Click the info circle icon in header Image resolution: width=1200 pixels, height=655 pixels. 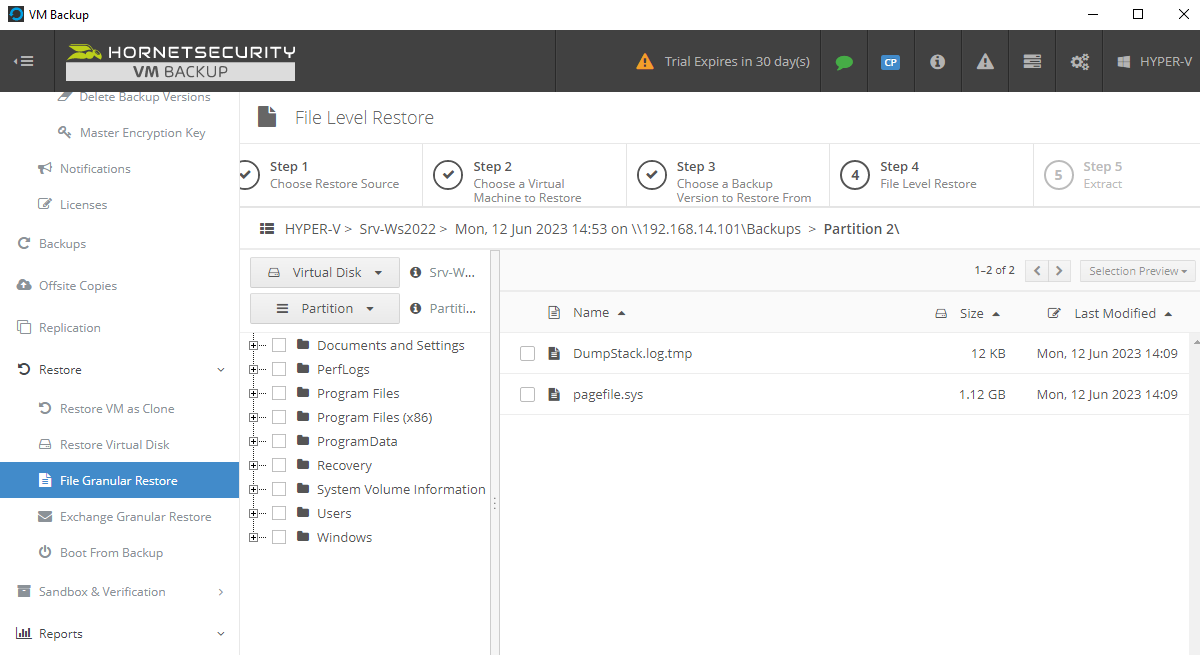point(937,61)
